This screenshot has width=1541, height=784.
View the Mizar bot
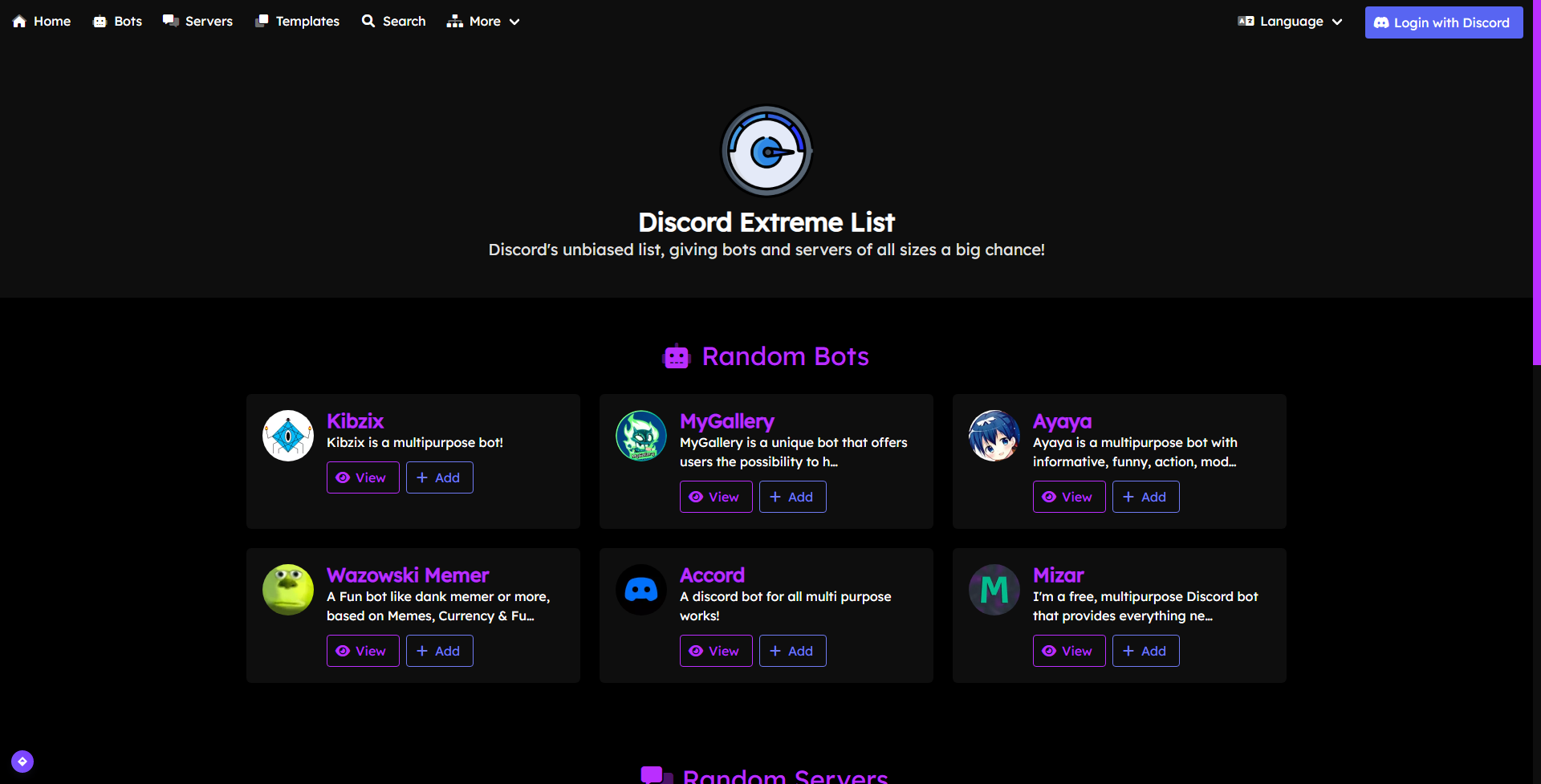pyautogui.click(x=1069, y=651)
